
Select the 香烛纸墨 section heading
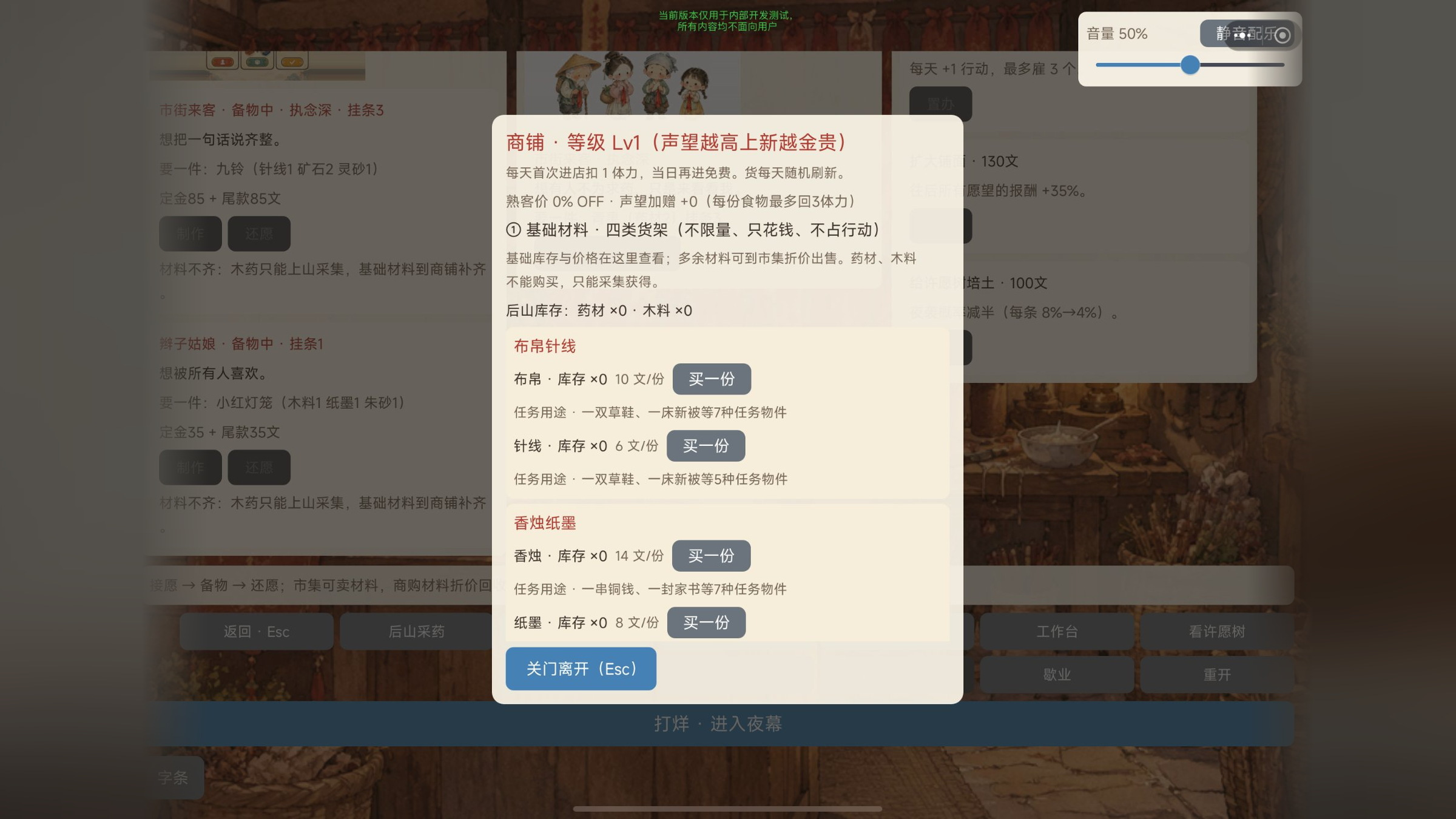(545, 523)
